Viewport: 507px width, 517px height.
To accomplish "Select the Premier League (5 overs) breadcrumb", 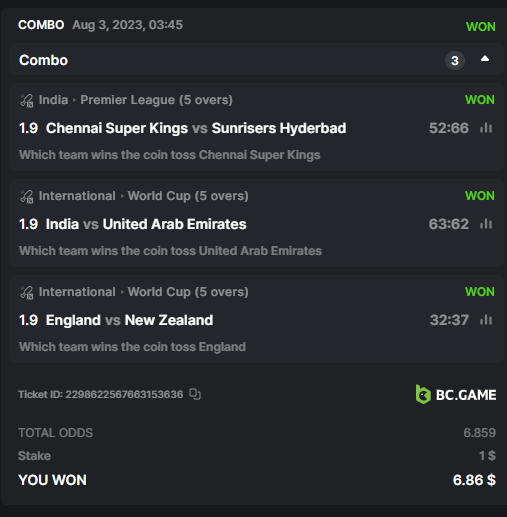I will coord(156,100).
